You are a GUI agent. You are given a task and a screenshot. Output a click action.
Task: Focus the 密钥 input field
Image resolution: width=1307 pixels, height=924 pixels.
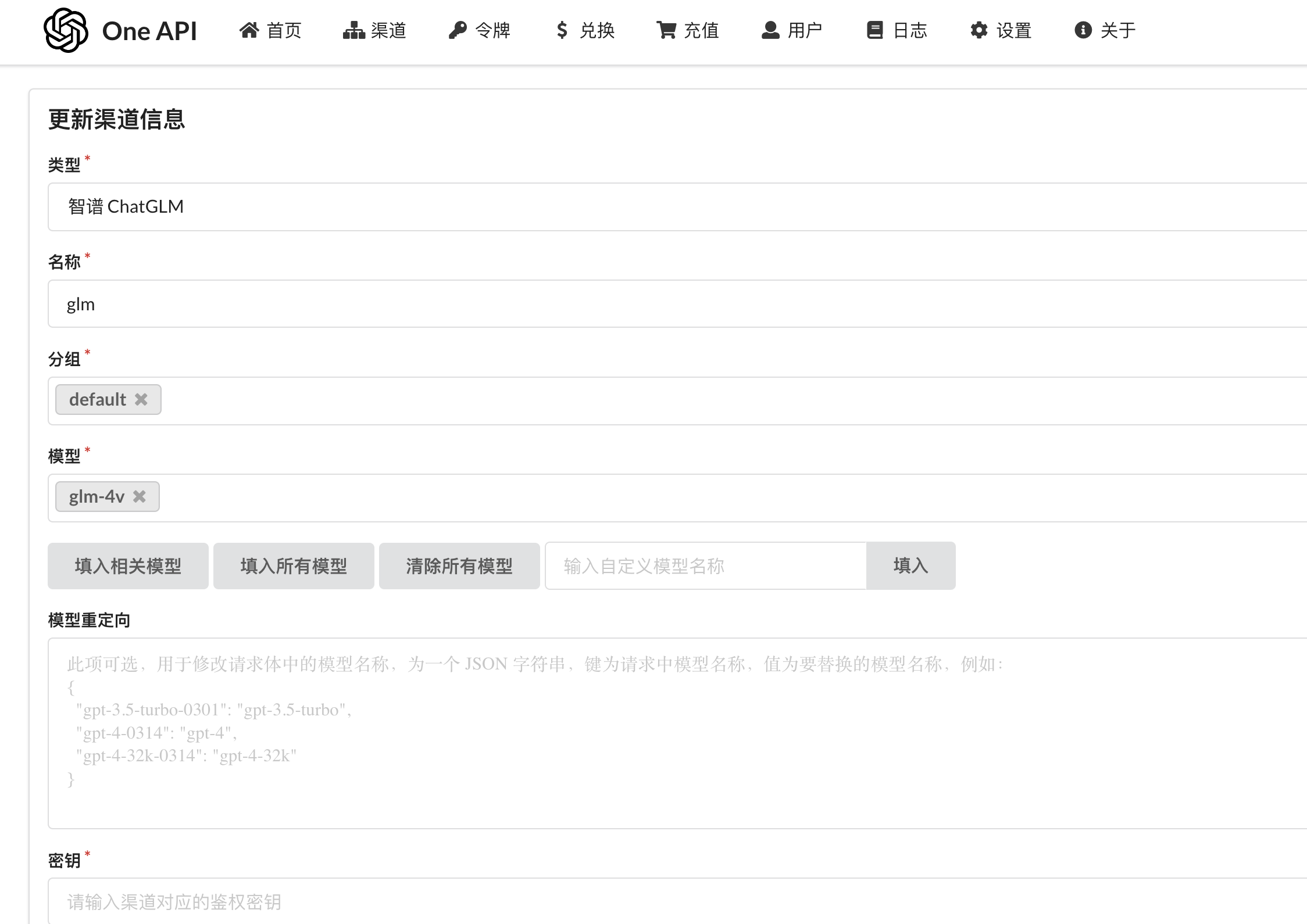pyautogui.click(x=677, y=901)
